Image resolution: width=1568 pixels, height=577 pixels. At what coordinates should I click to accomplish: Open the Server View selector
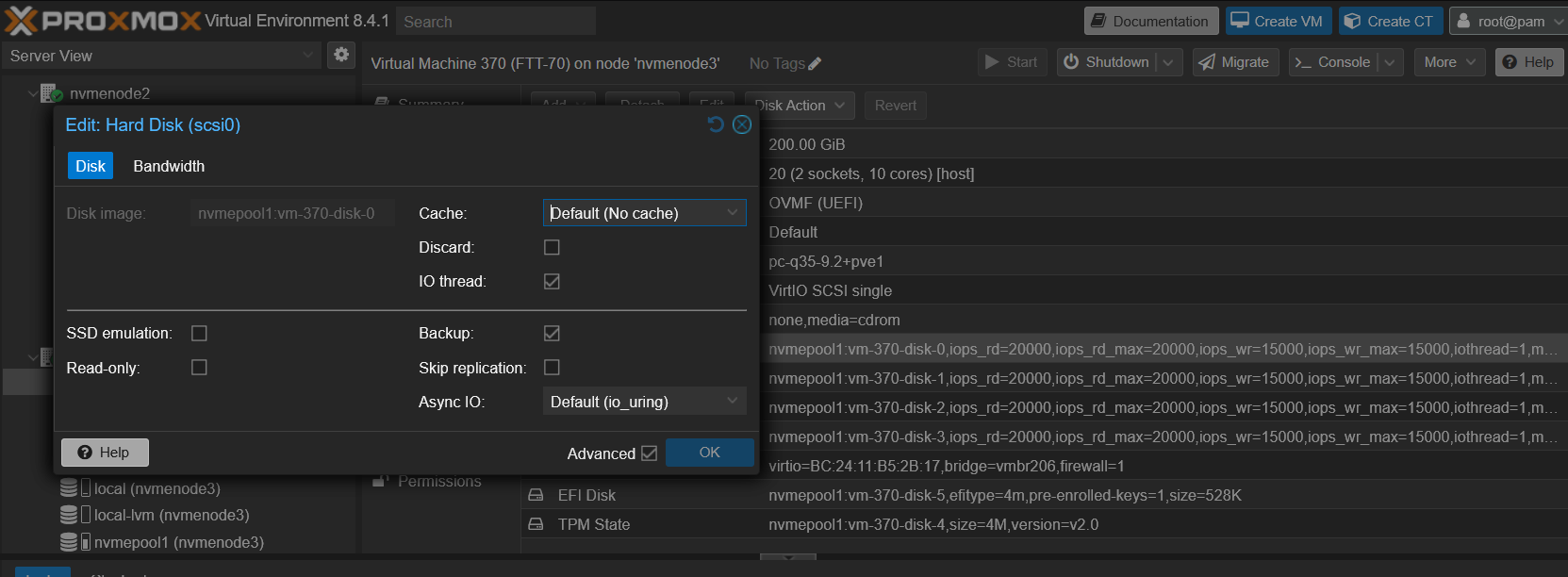tap(162, 56)
